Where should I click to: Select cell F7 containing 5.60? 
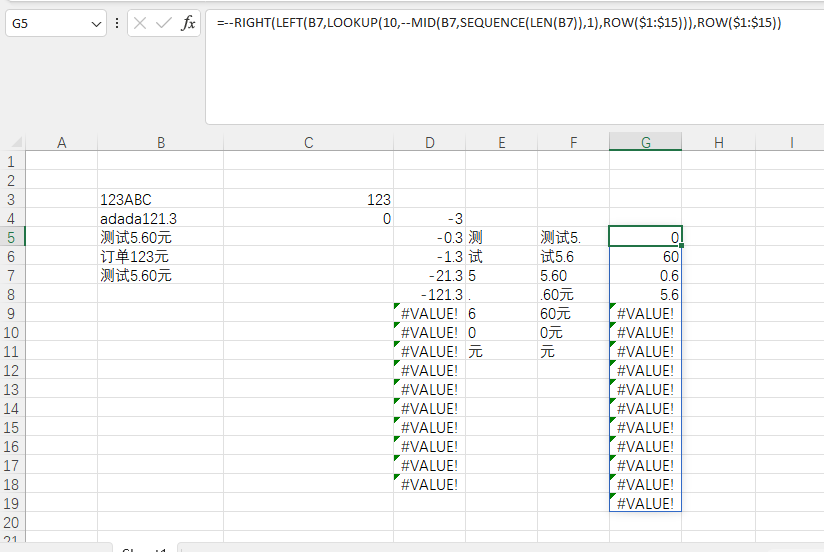coord(573,275)
